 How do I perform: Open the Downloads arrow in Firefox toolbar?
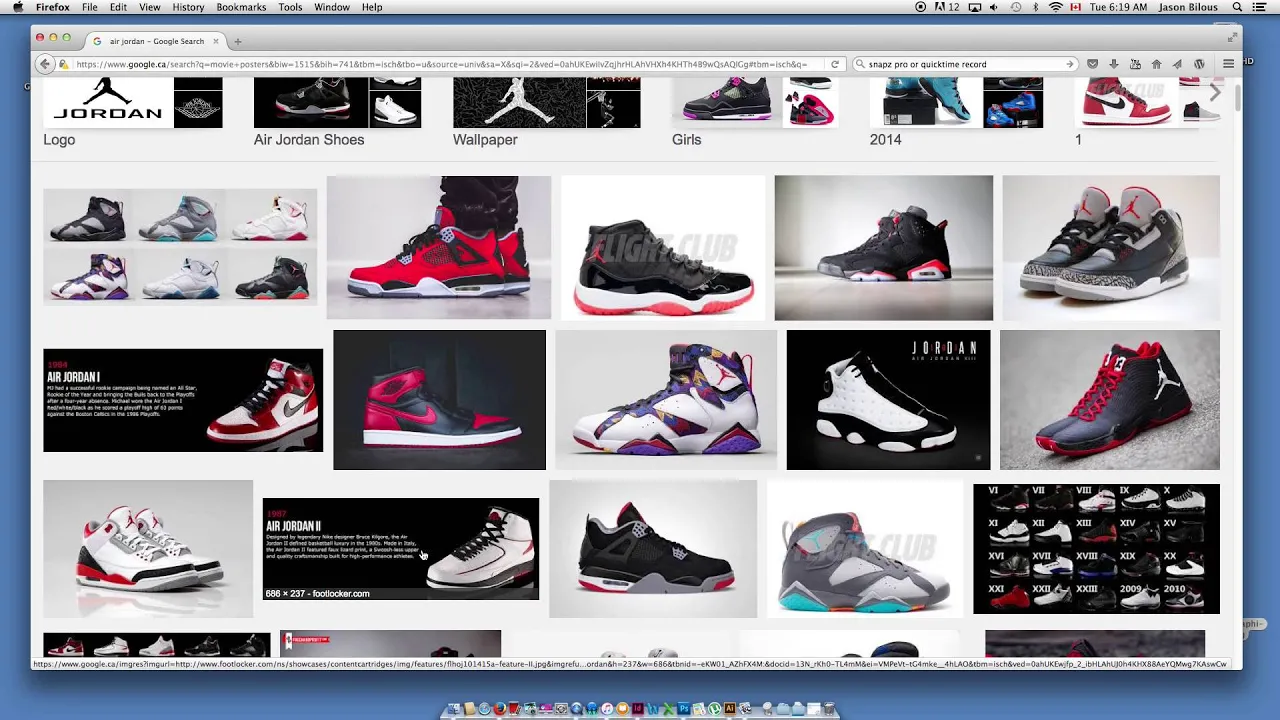tap(1113, 64)
